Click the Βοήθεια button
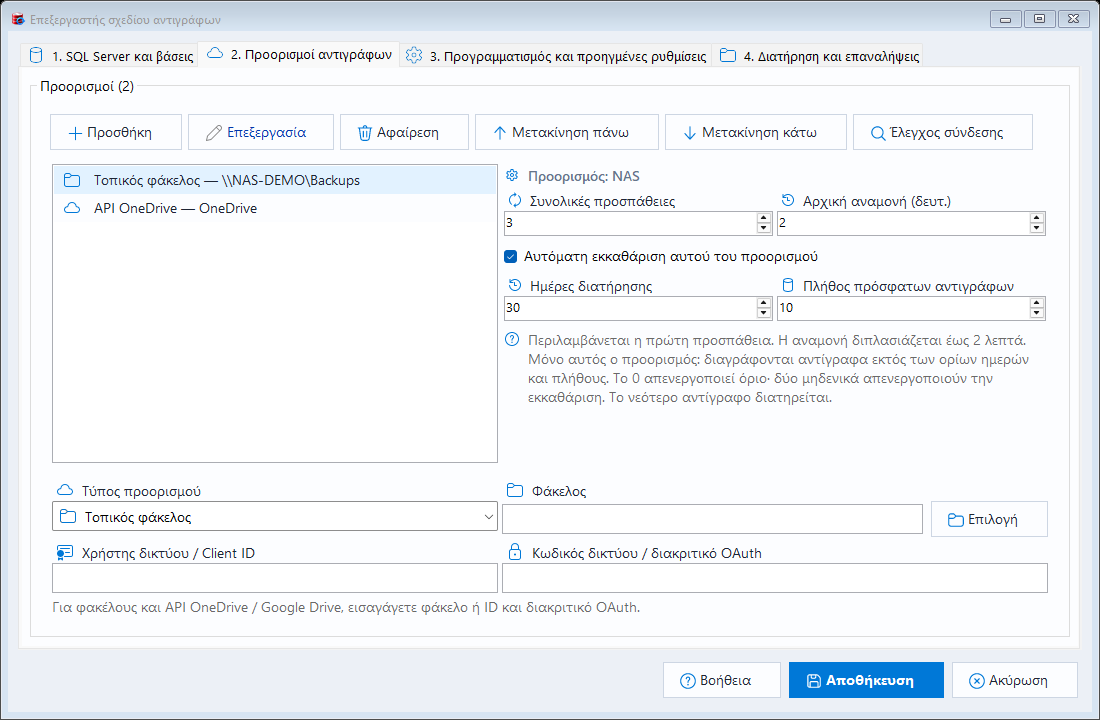 (722, 681)
